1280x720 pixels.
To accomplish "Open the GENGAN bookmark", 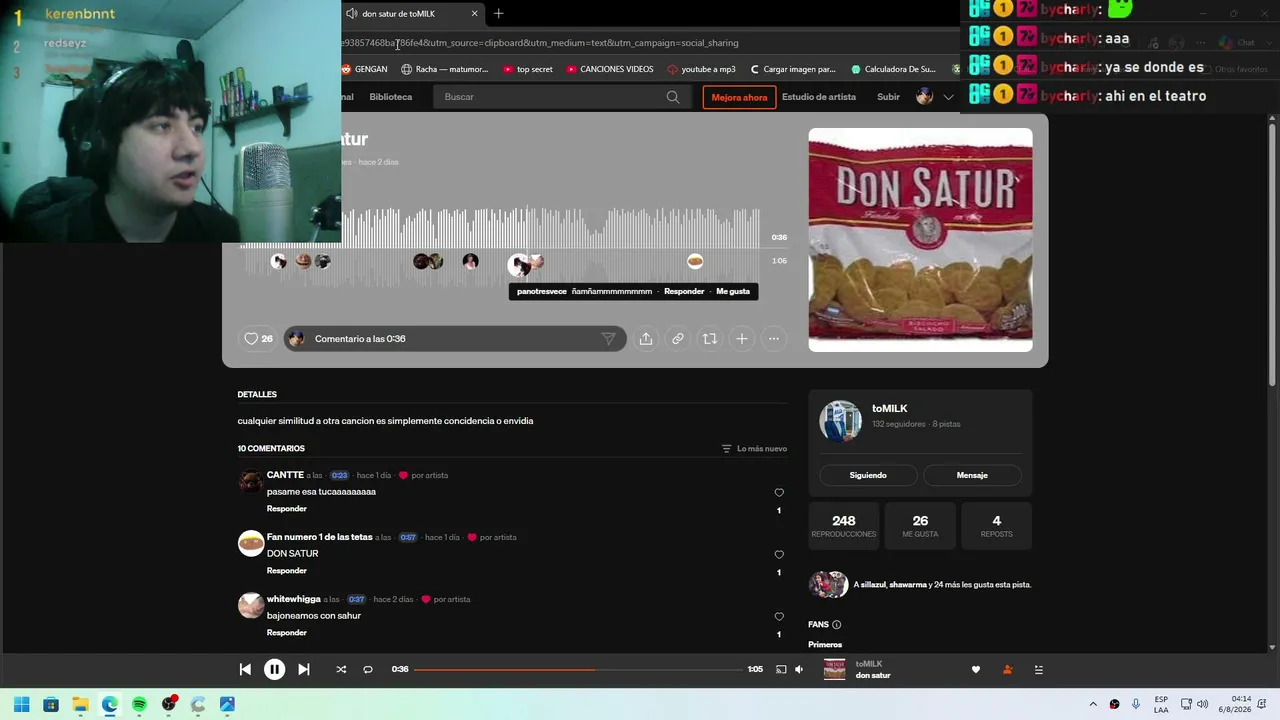I will (x=364, y=69).
